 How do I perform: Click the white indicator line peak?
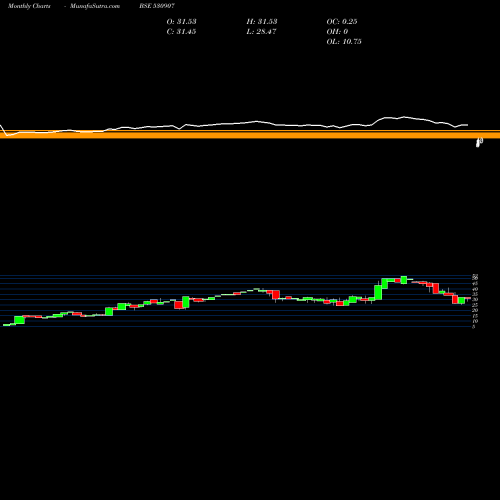pos(404,117)
